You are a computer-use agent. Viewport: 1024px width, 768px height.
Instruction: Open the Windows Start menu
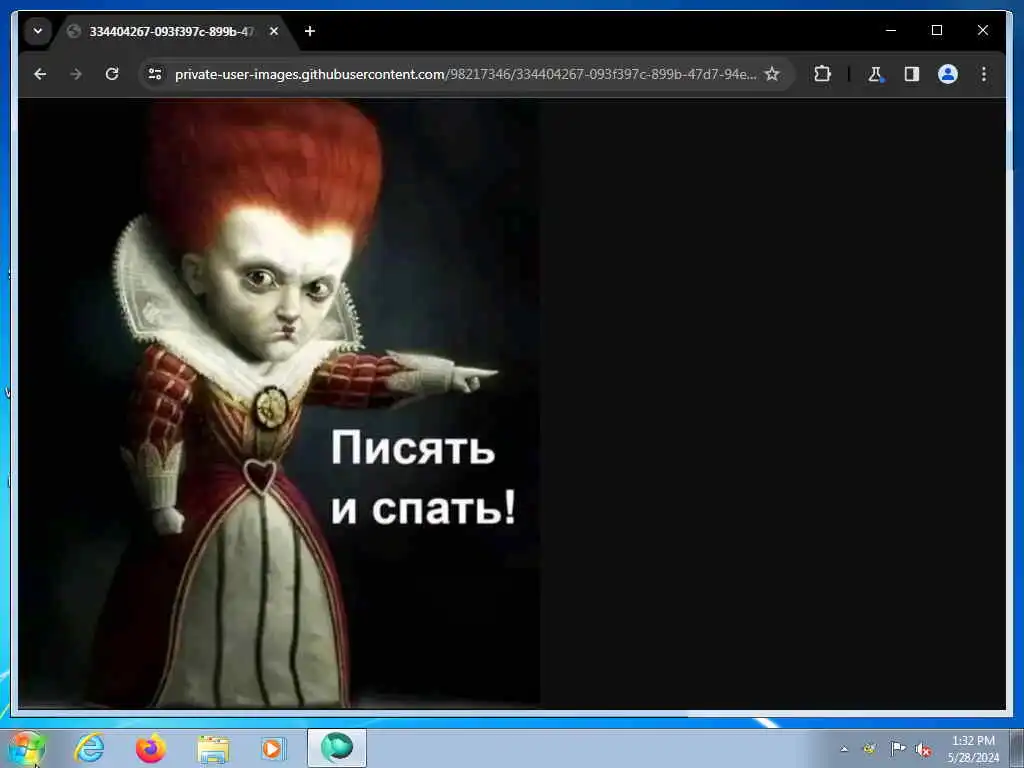(27, 748)
